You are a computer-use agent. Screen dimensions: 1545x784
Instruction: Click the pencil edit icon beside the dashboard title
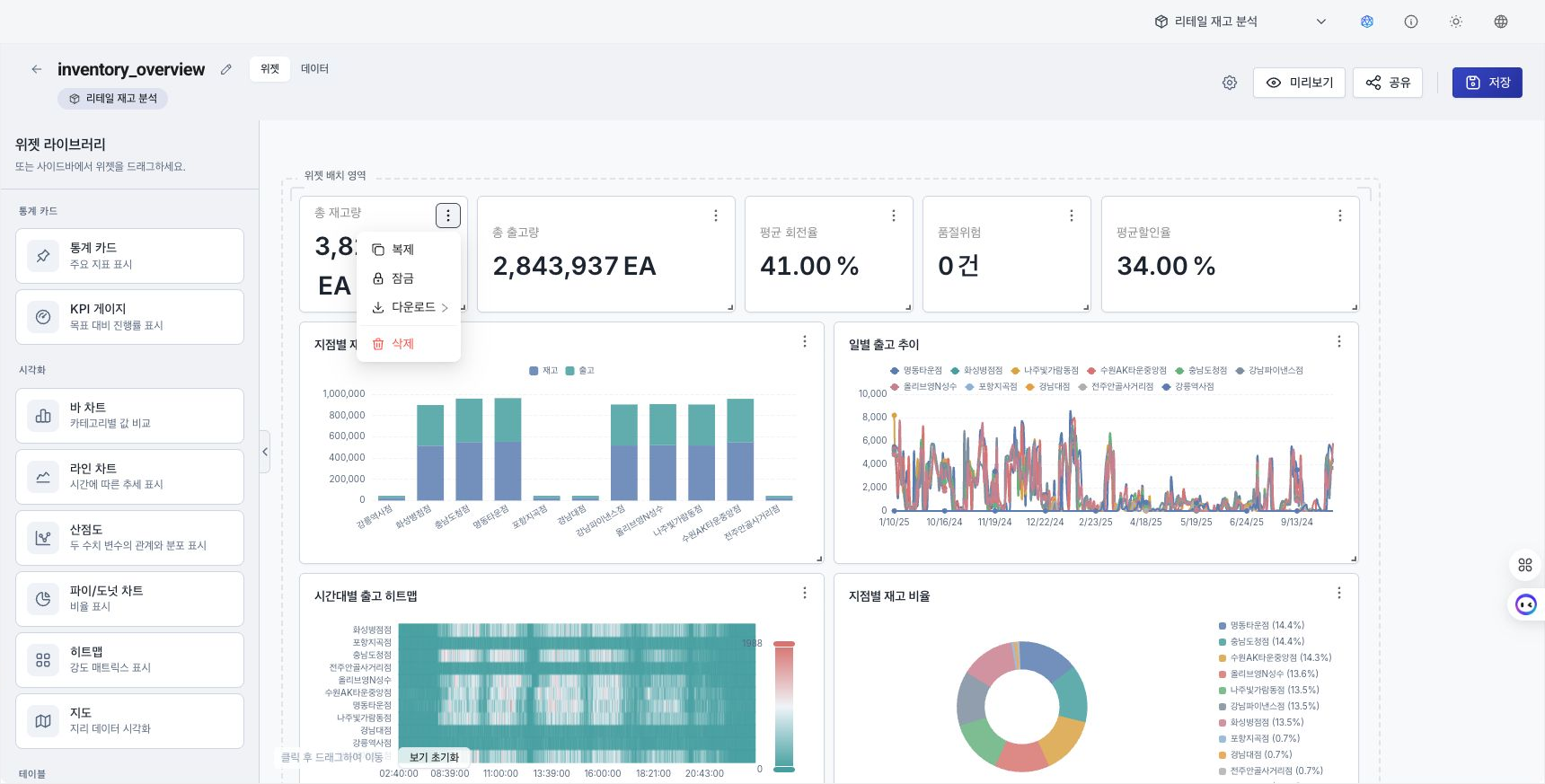tap(226, 69)
